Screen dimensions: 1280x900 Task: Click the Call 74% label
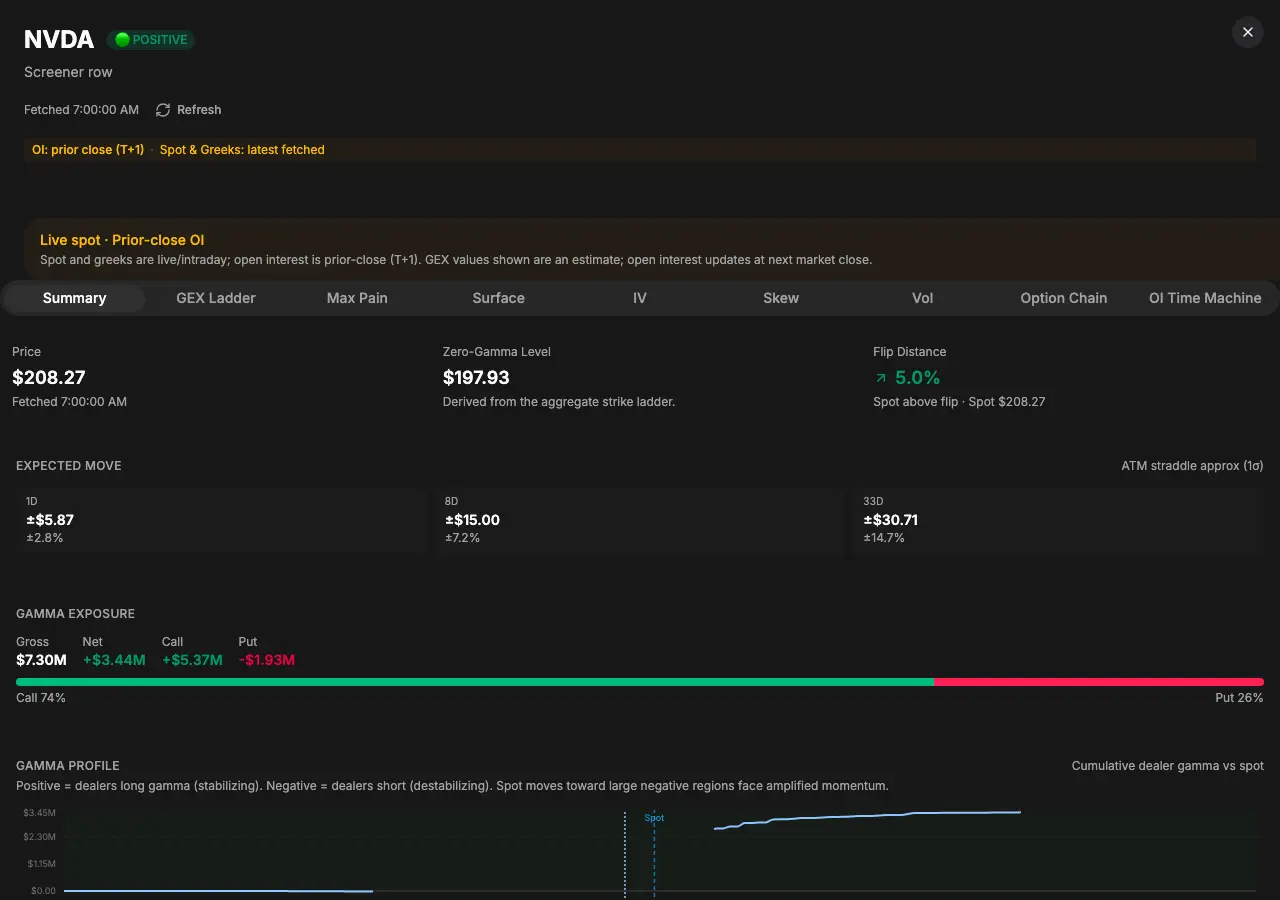(41, 698)
